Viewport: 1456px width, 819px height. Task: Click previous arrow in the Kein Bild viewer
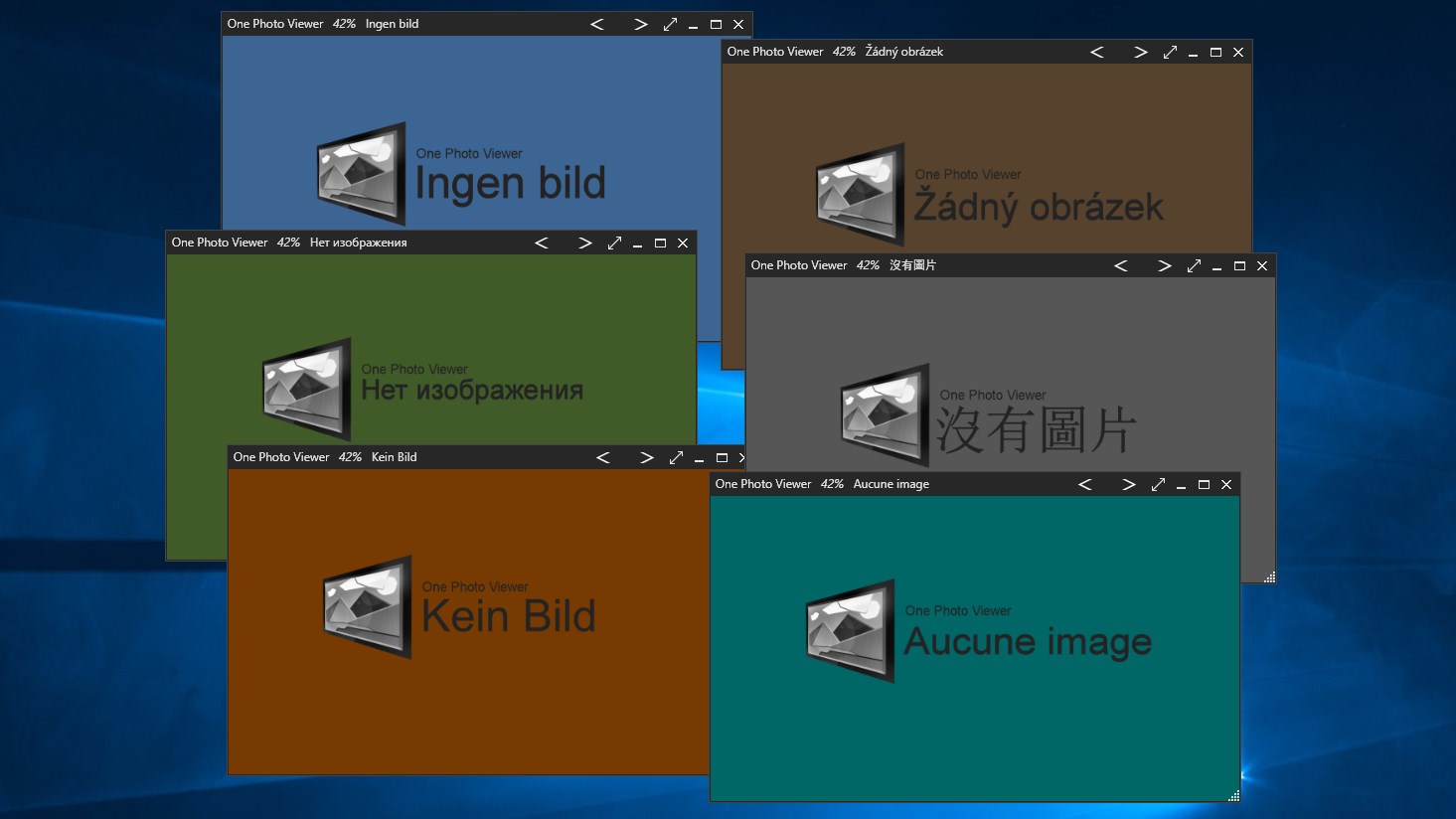pyautogui.click(x=603, y=457)
